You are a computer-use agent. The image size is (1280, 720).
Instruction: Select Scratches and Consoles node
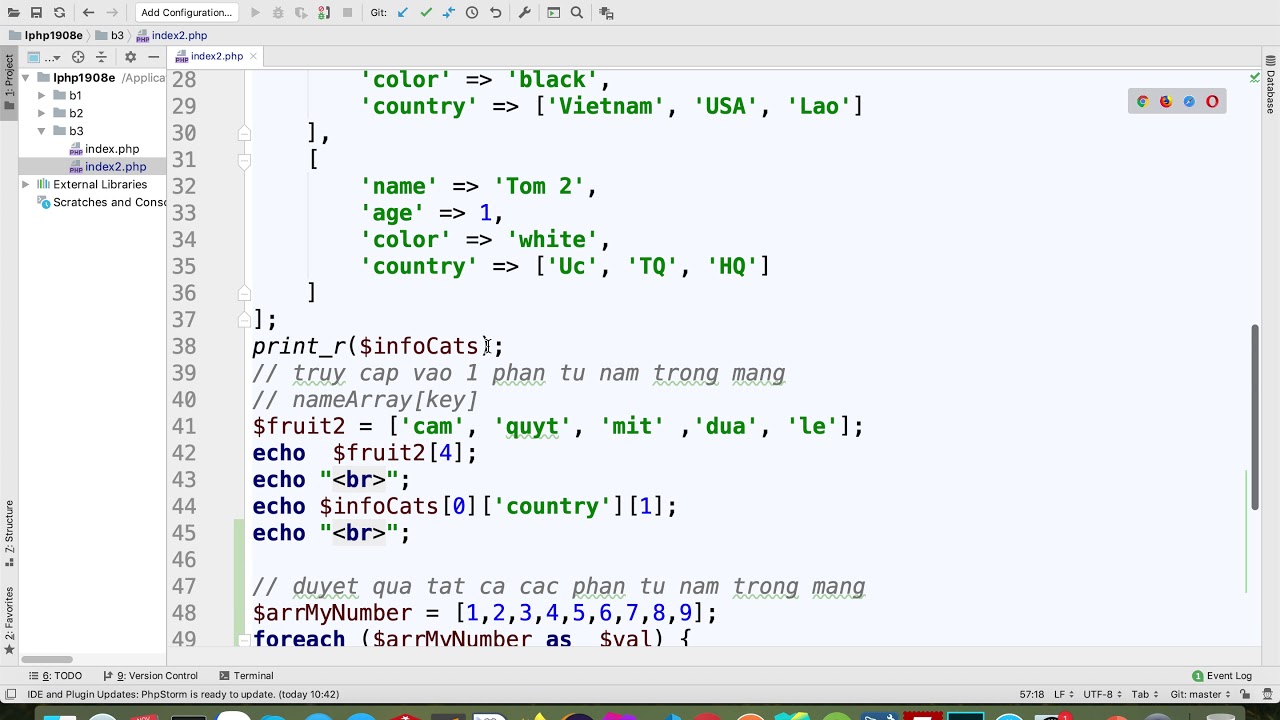(x=102, y=202)
